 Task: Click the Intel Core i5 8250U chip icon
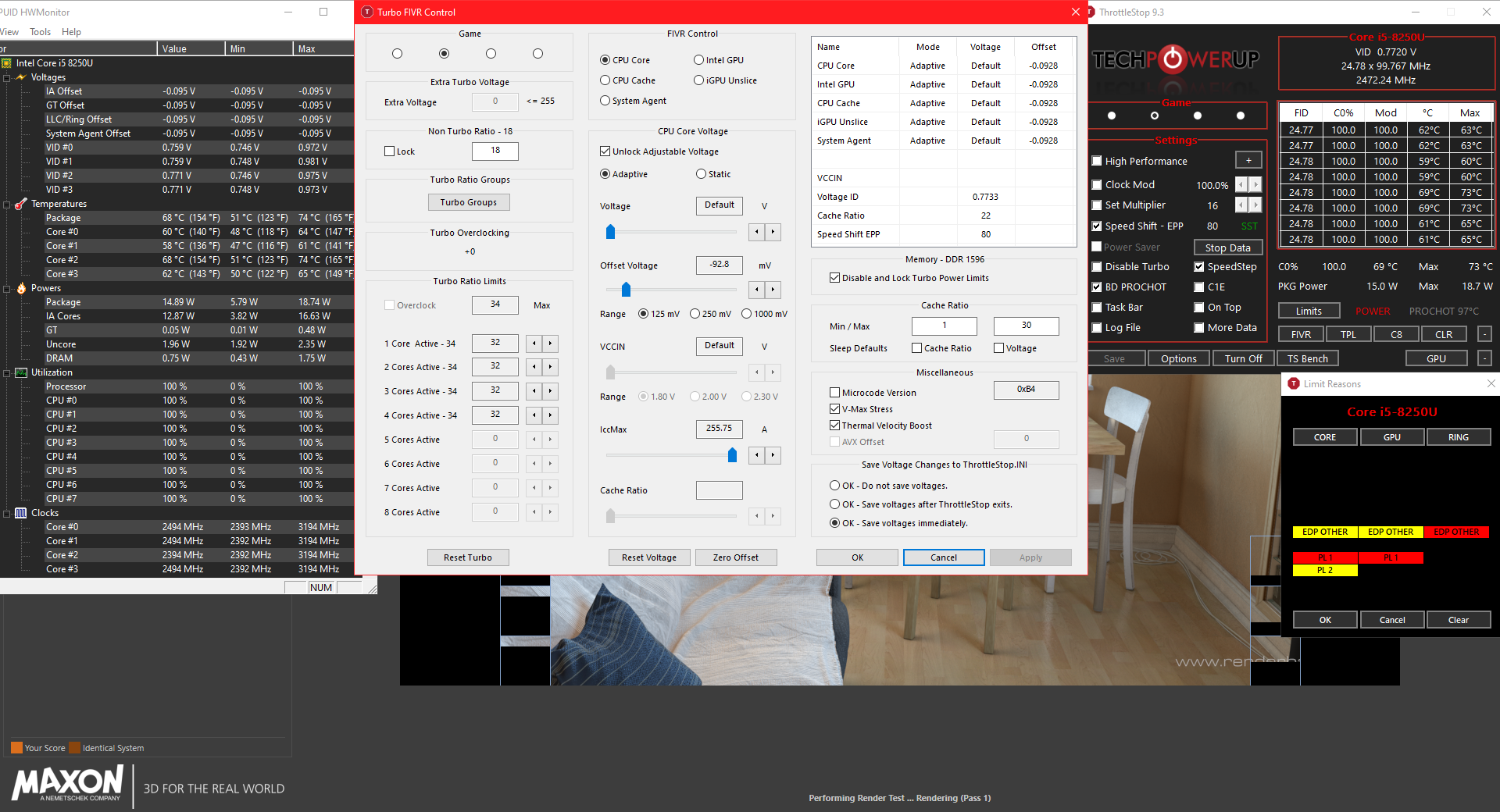(x=7, y=63)
